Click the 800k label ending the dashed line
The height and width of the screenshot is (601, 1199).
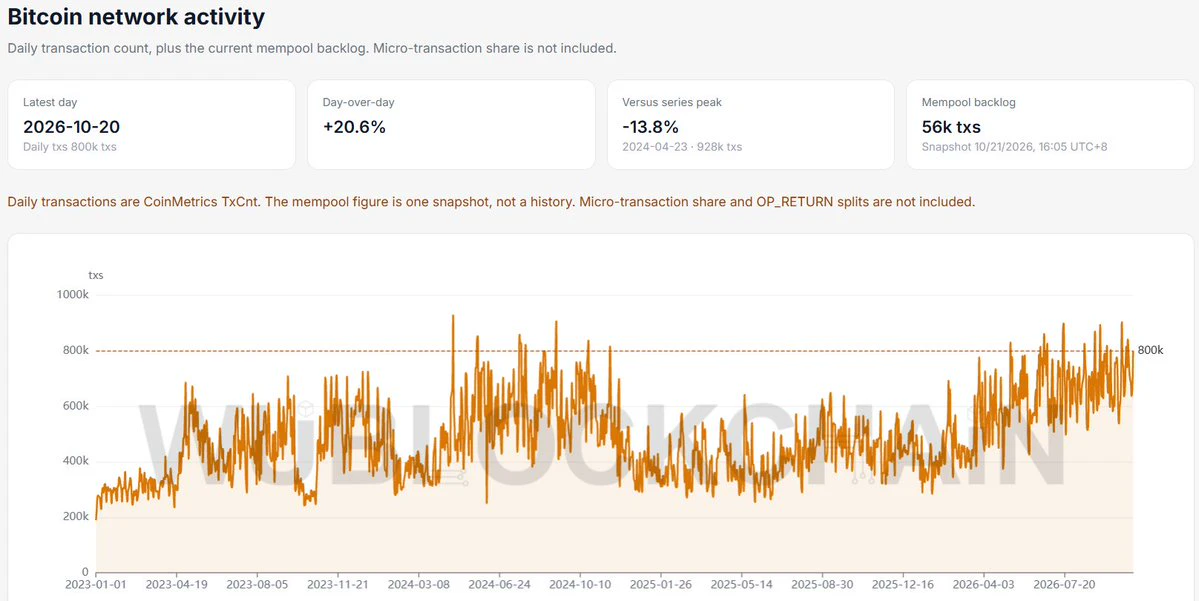click(x=1150, y=350)
